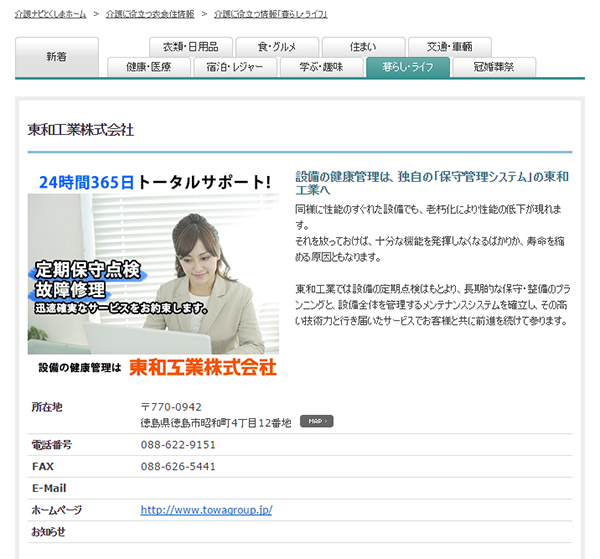Click the paragraph starting 東和工業では設備の定期点検
Viewport: 600px width, 559px height.
(432, 305)
